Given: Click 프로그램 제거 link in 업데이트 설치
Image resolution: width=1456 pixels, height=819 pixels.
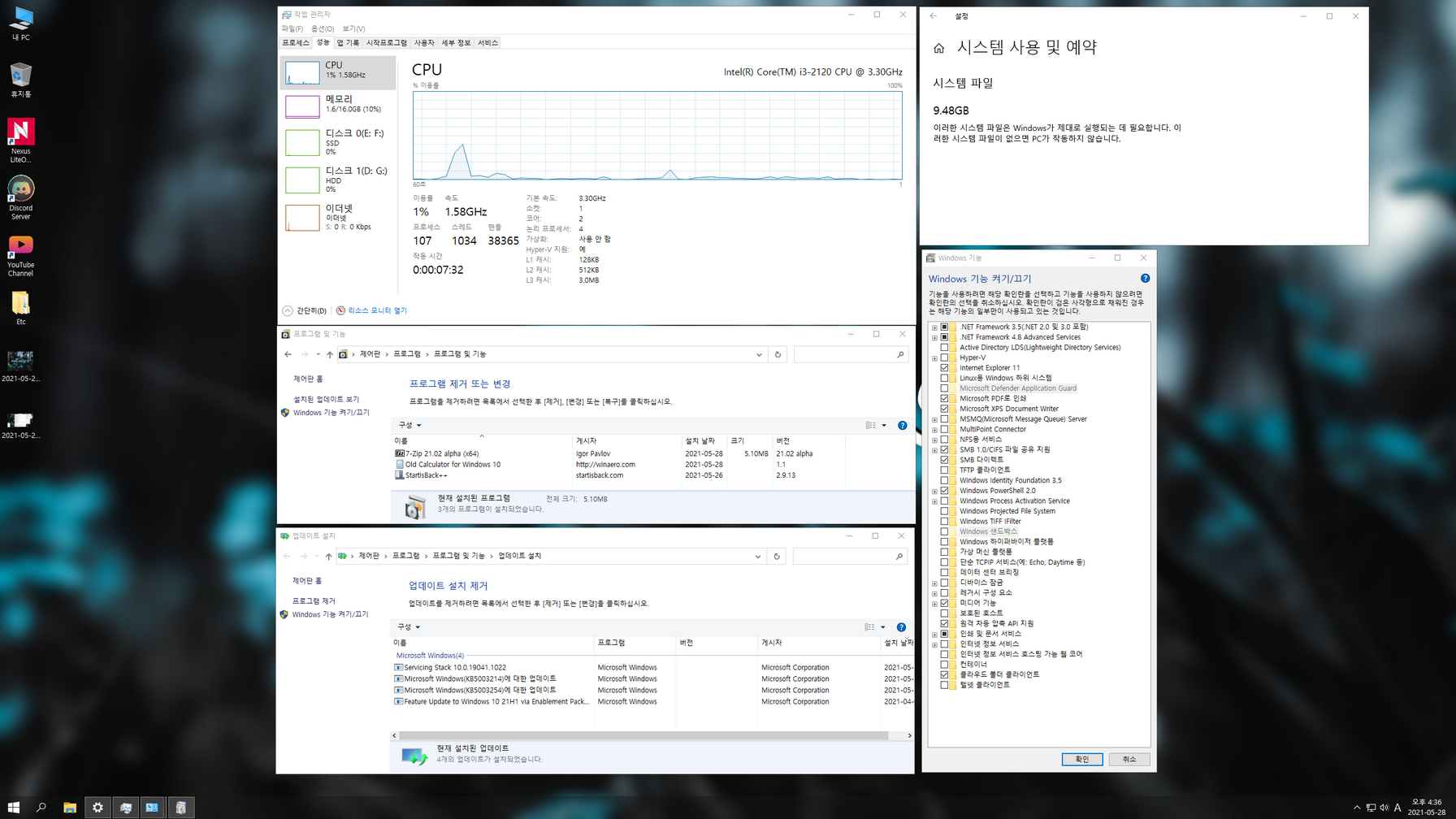Looking at the screenshot, I should coord(314,601).
